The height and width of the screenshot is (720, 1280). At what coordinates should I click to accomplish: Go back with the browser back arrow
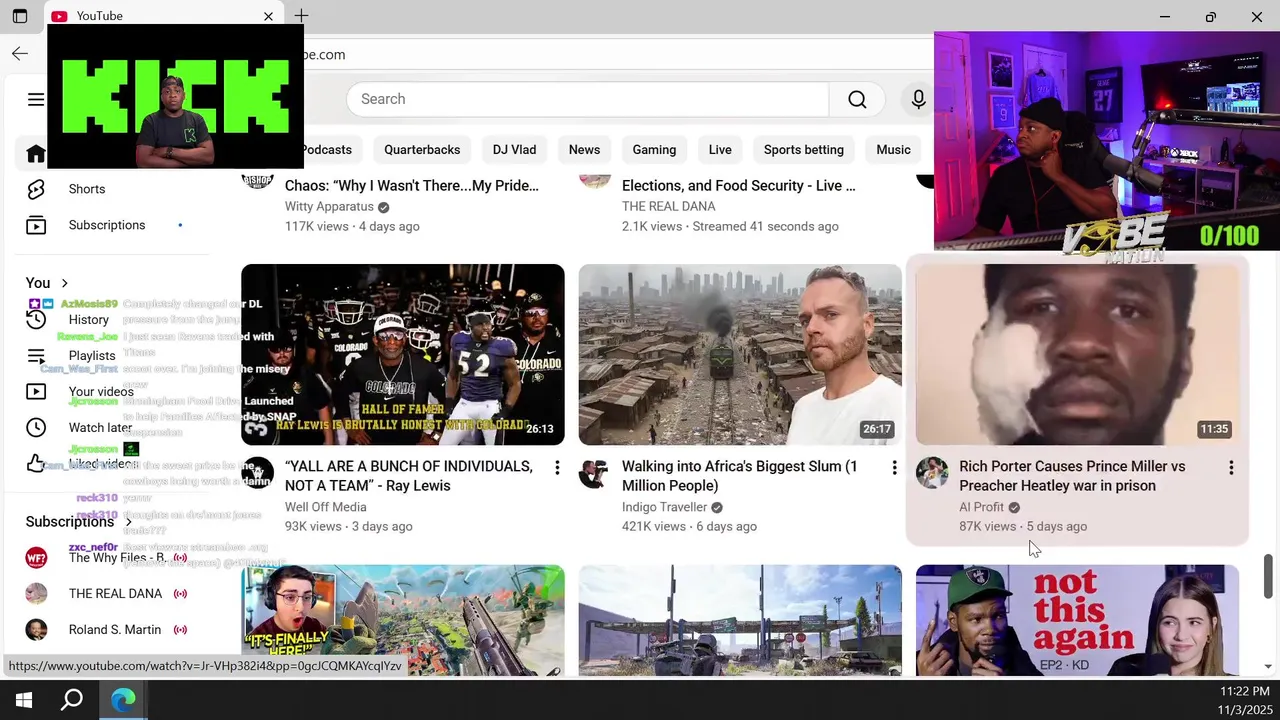pos(20,54)
